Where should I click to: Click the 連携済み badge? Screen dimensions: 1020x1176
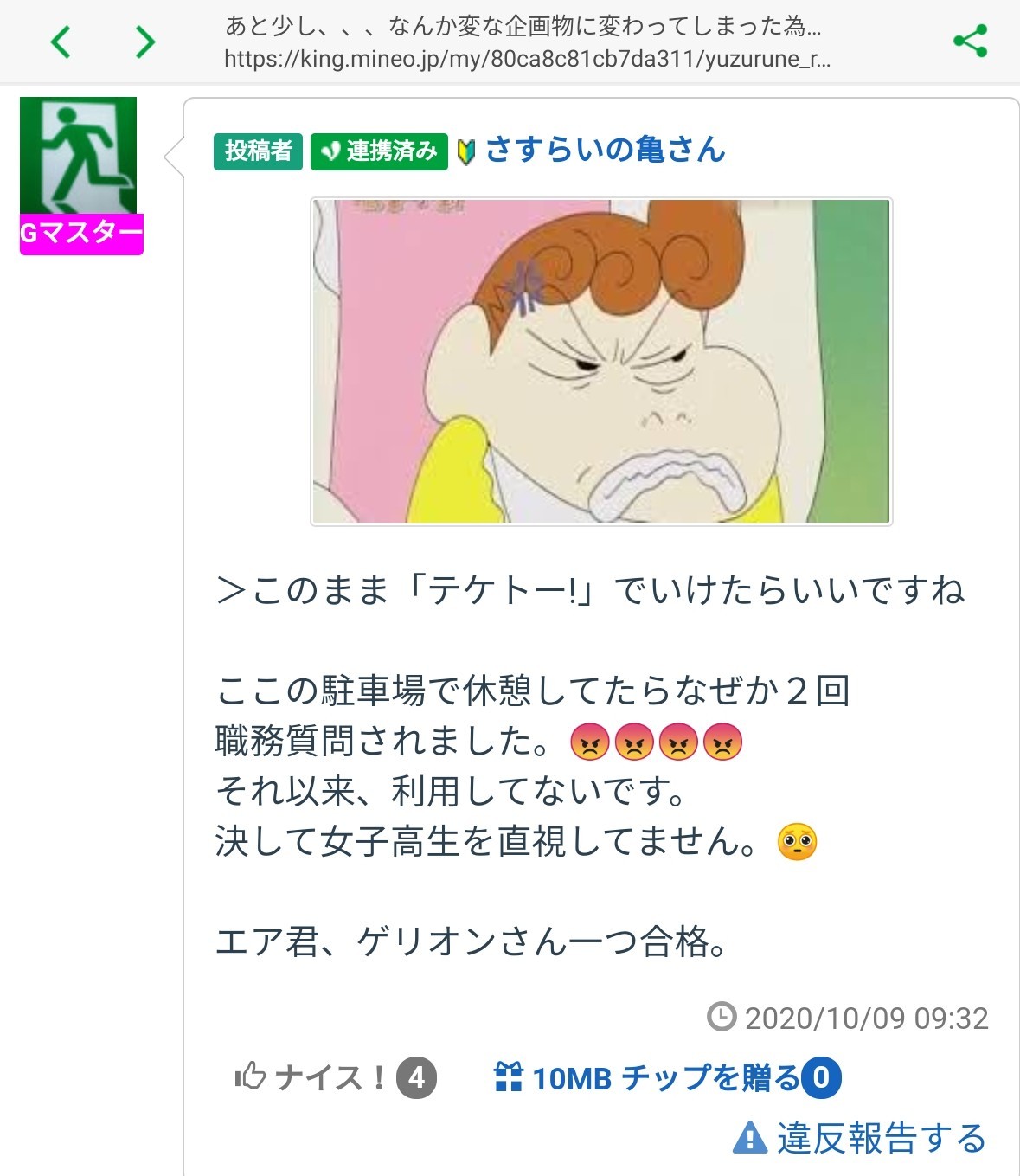(379, 151)
